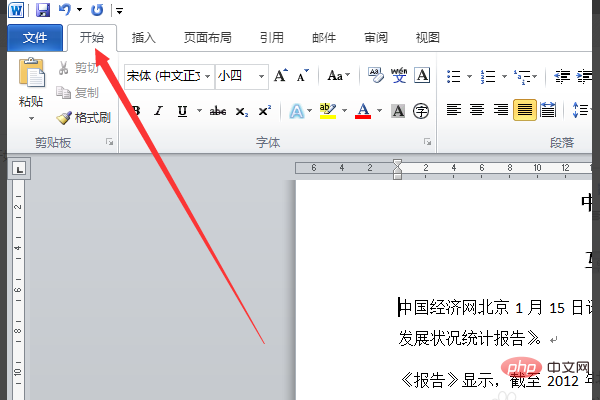Switch to the 页面布局 tab
The width and height of the screenshot is (600, 400).
click(x=207, y=38)
